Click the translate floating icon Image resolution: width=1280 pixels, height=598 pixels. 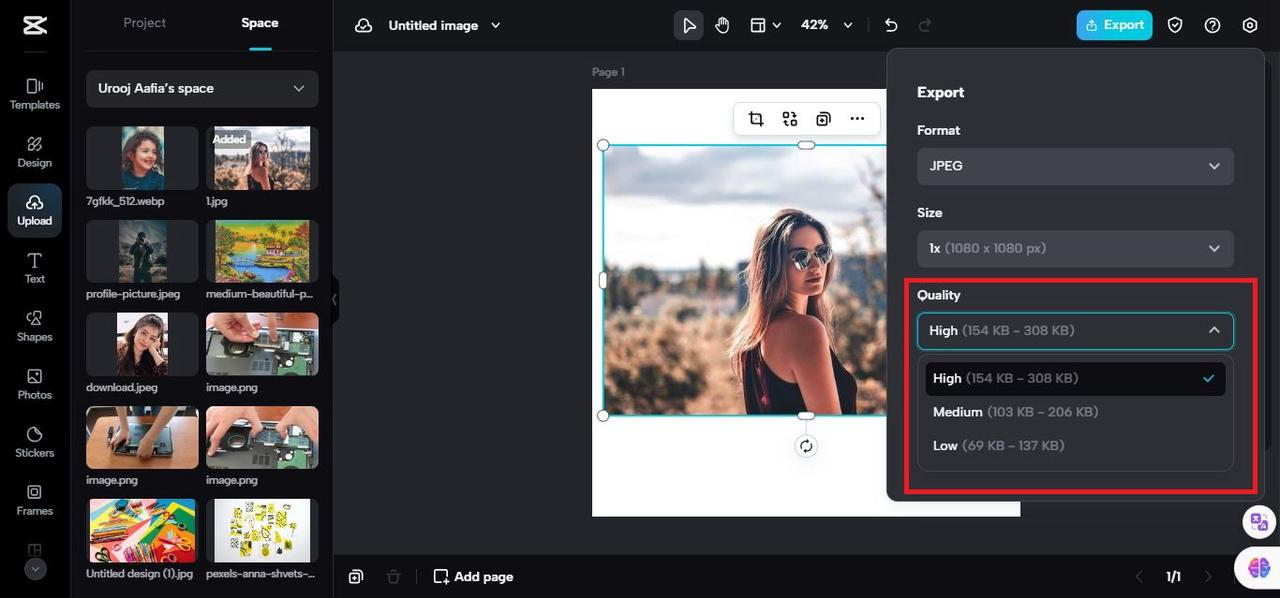pos(1257,521)
